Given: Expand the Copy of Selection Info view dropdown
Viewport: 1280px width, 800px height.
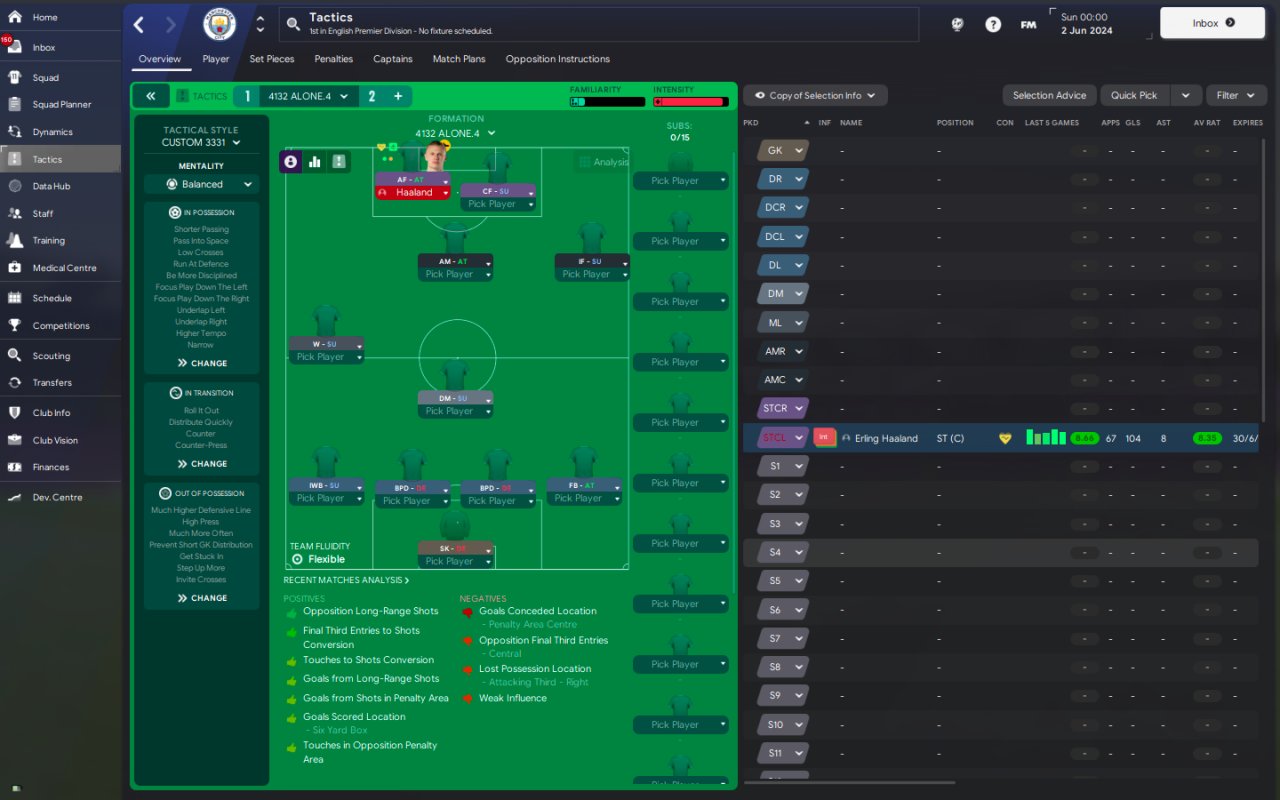Looking at the screenshot, I should point(815,96).
